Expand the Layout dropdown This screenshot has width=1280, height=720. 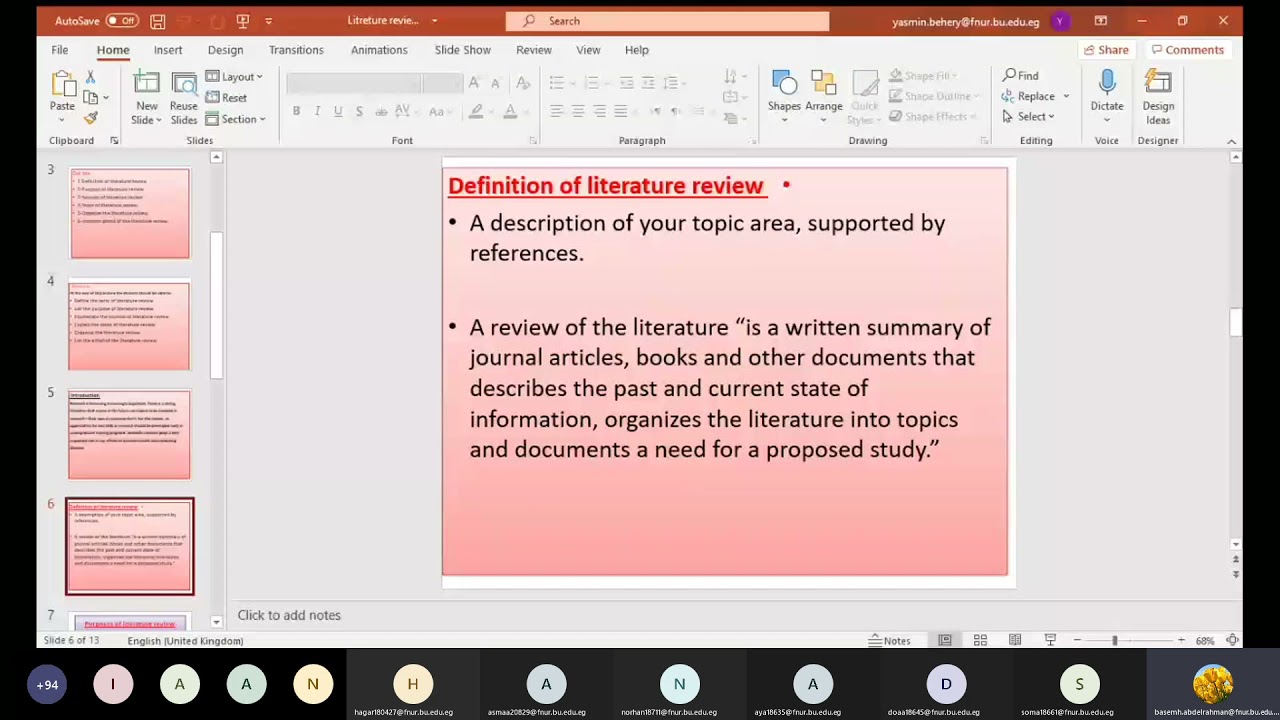(x=234, y=77)
